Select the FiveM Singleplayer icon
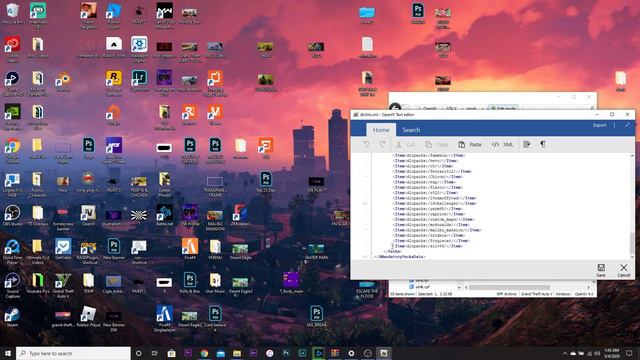The height and width of the screenshot is (360, 640). 164,318
